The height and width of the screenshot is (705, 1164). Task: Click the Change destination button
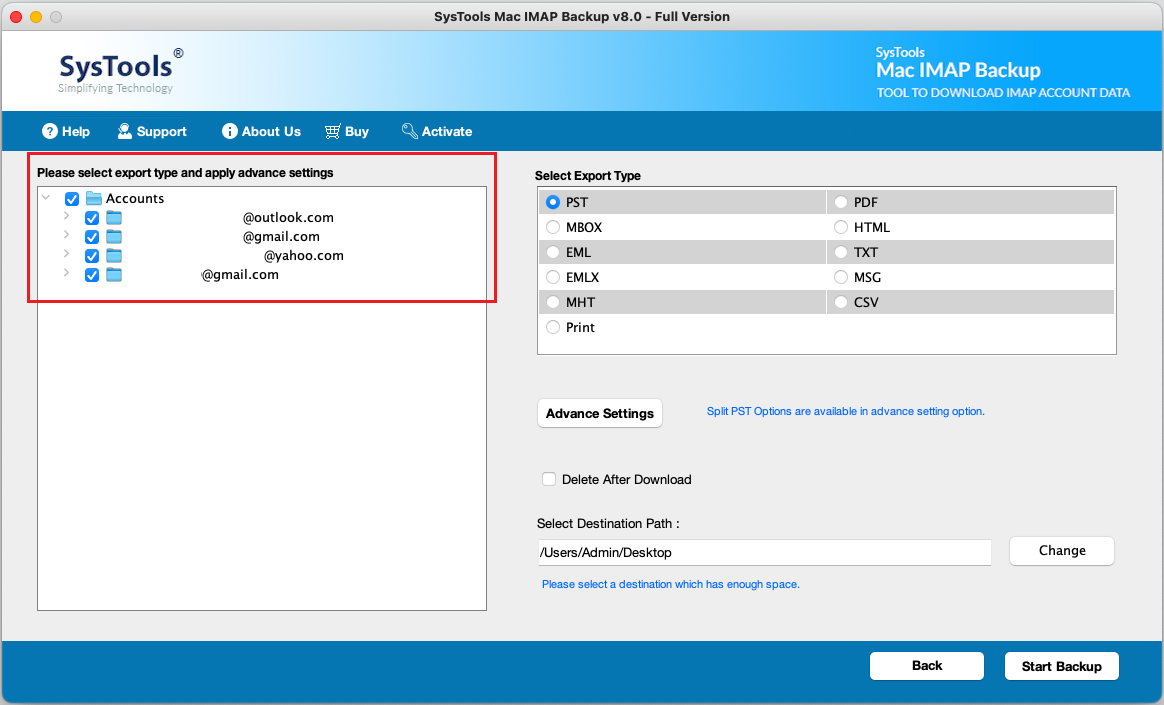point(1062,551)
